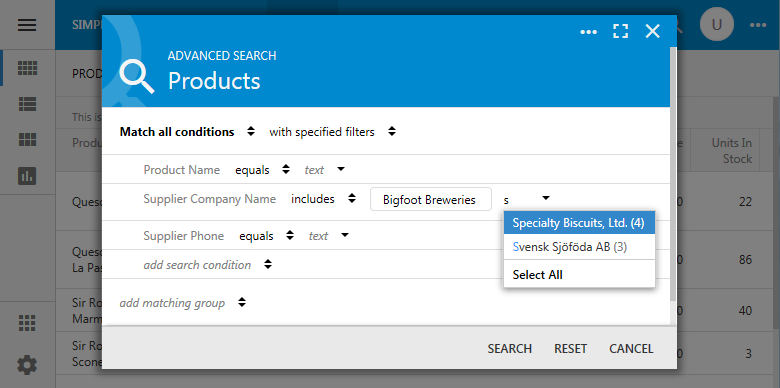Expand the add search condition selector
The width and height of the screenshot is (780, 388).
(x=208, y=265)
